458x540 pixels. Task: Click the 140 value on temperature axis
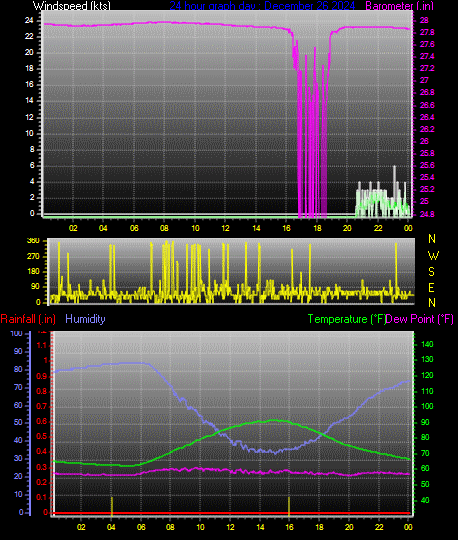pyautogui.click(x=427, y=344)
